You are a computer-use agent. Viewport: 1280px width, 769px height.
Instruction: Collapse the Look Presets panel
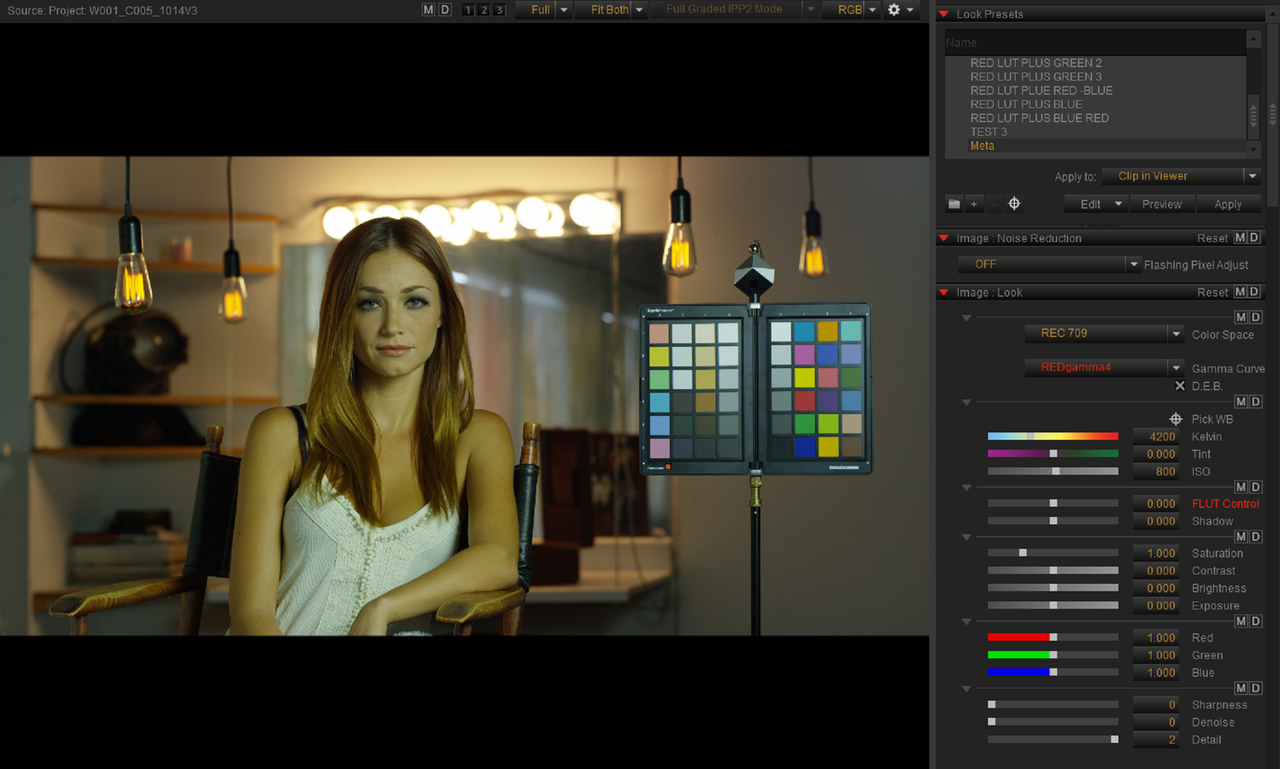(x=943, y=14)
